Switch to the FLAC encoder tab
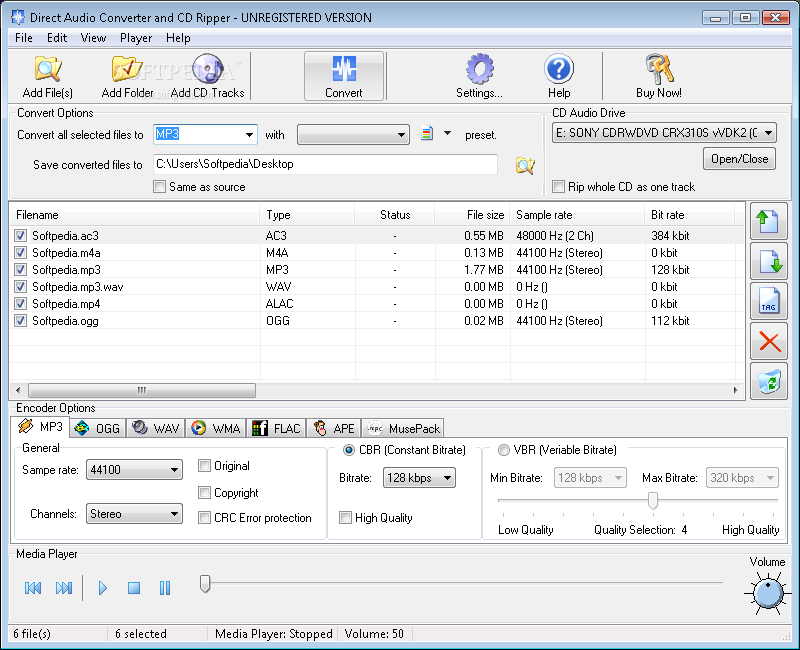Viewport: 800px width, 650px height. point(276,429)
